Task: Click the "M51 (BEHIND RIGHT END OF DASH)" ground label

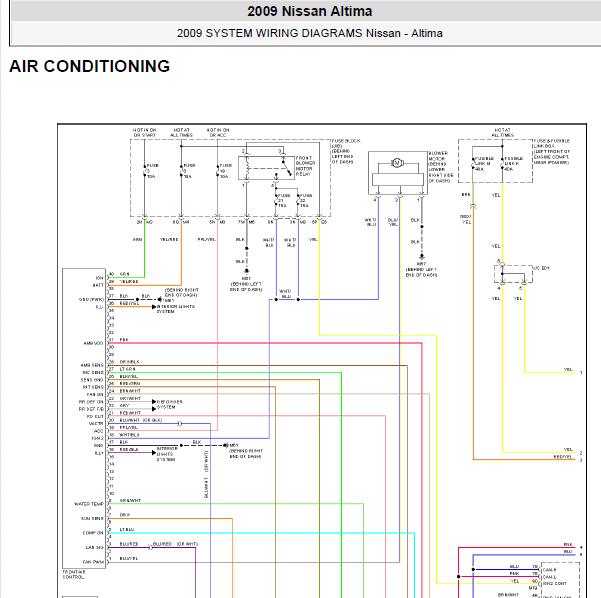Action: pyautogui.click(x=246, y=451)
